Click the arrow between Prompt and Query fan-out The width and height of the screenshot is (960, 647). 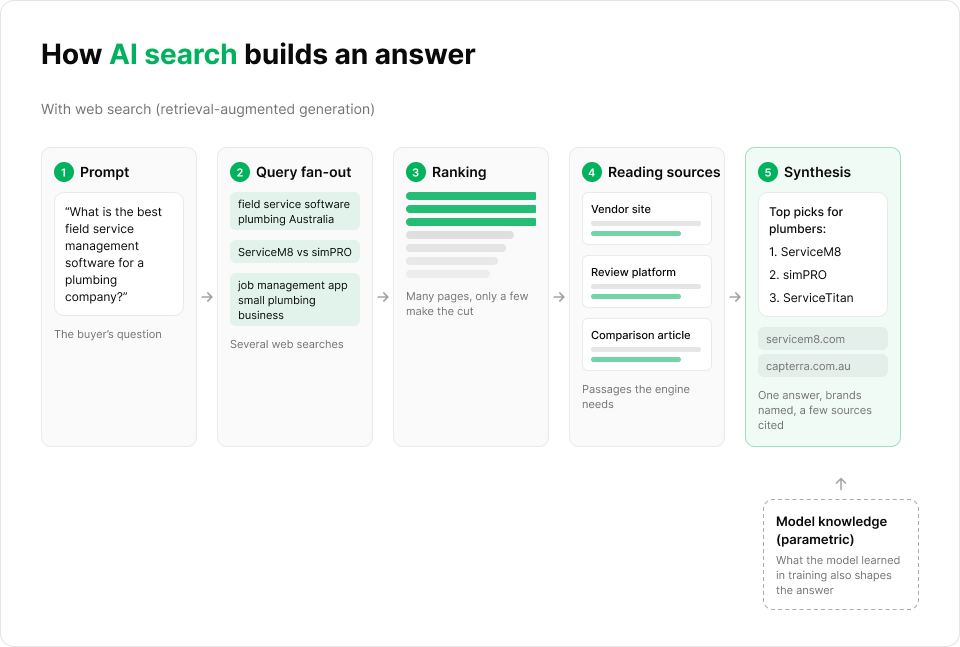coord(207,297)
